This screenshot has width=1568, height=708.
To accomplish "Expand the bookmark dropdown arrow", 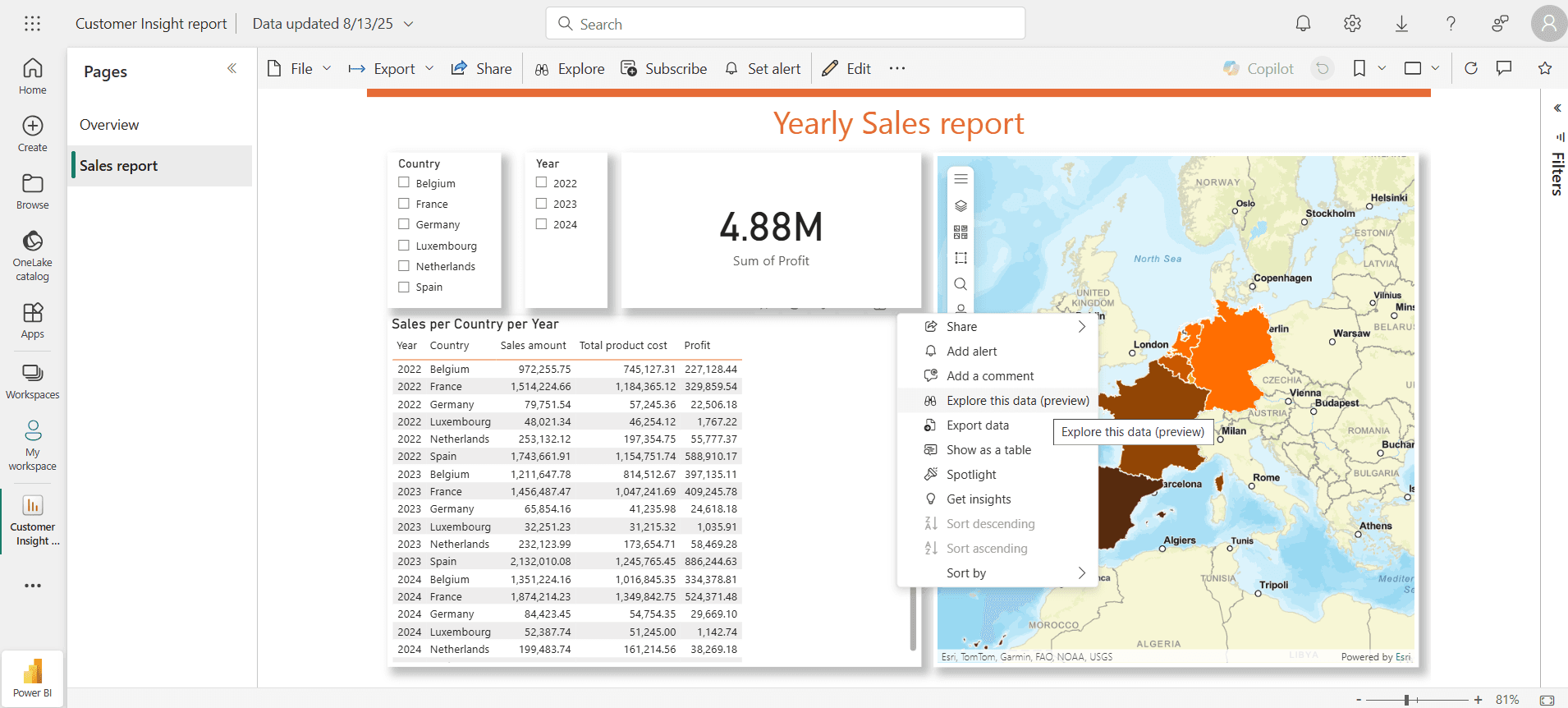I will (1382, 69).
